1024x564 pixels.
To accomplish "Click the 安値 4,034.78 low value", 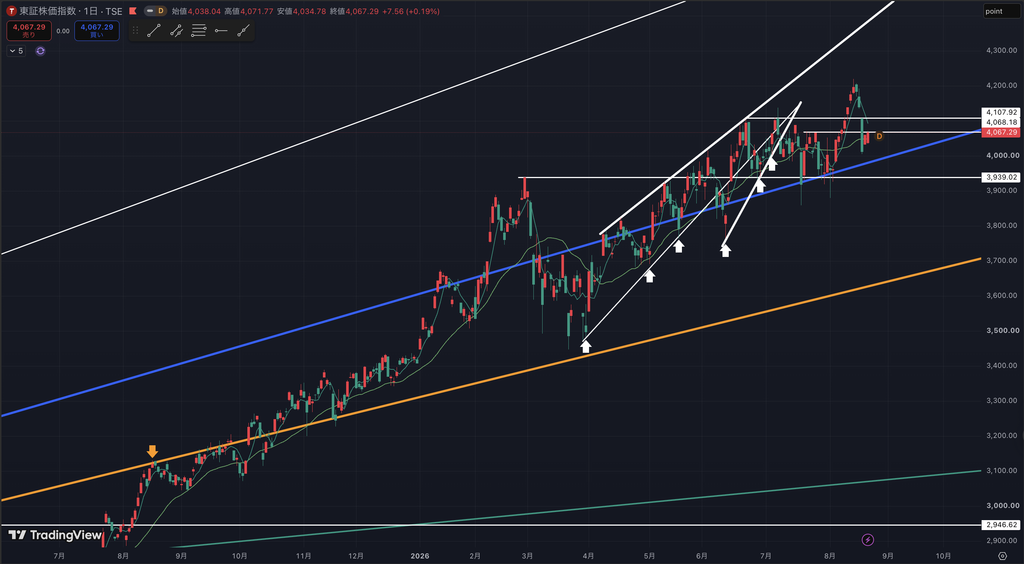I will click(x=301, y=11).
